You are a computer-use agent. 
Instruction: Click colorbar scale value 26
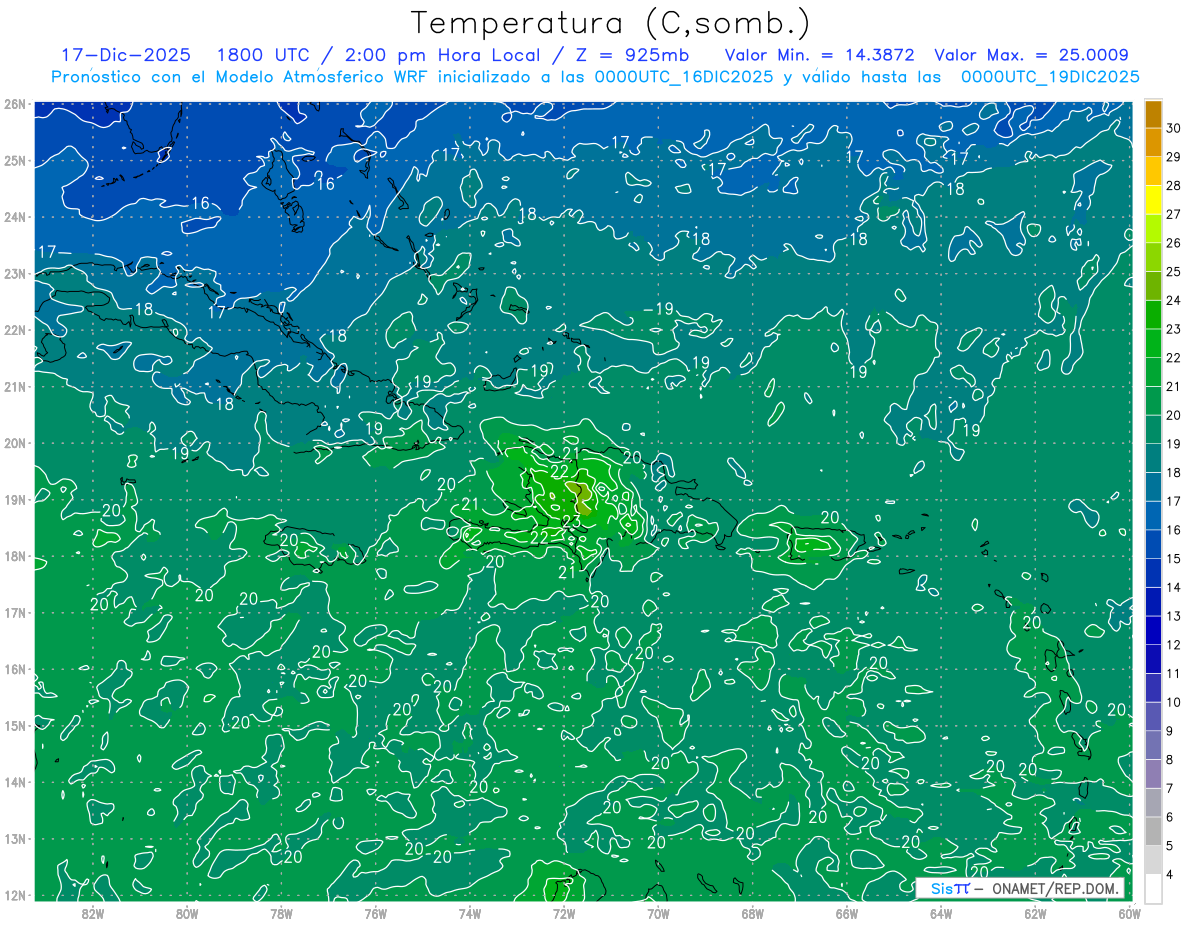pos(1173,243)
